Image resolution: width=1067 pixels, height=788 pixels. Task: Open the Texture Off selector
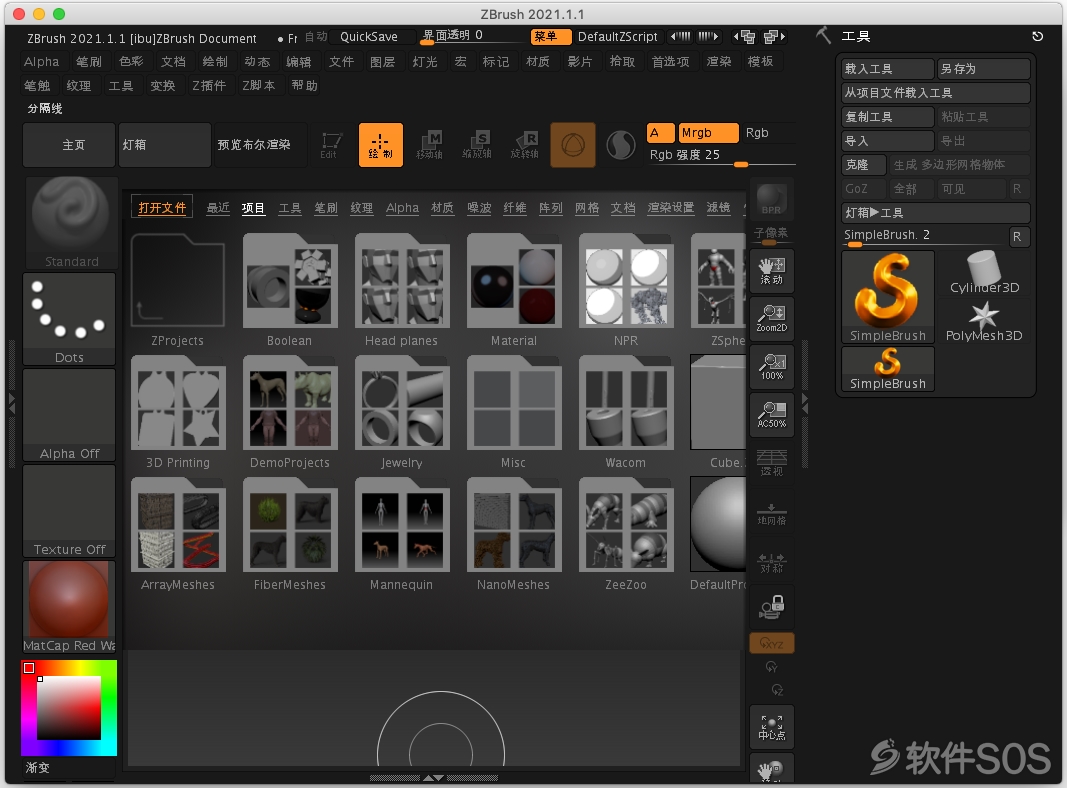coord(69,511)
